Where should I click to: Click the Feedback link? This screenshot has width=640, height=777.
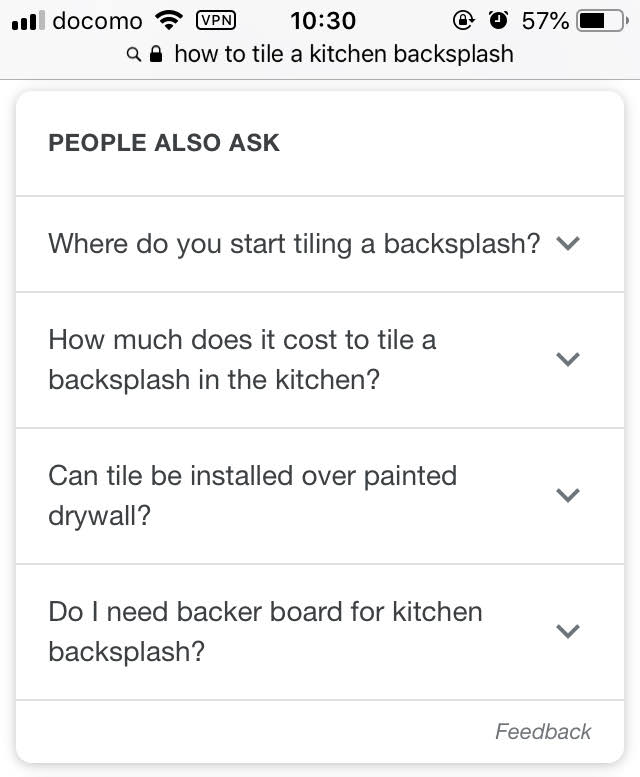pos(543,731)
